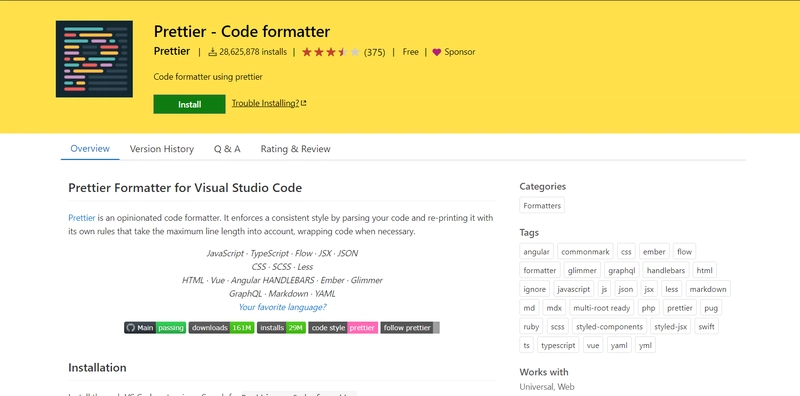The height and width of the screenshot is (396, 800).
Task: Select the swift tag
Action: coord(707,327)
